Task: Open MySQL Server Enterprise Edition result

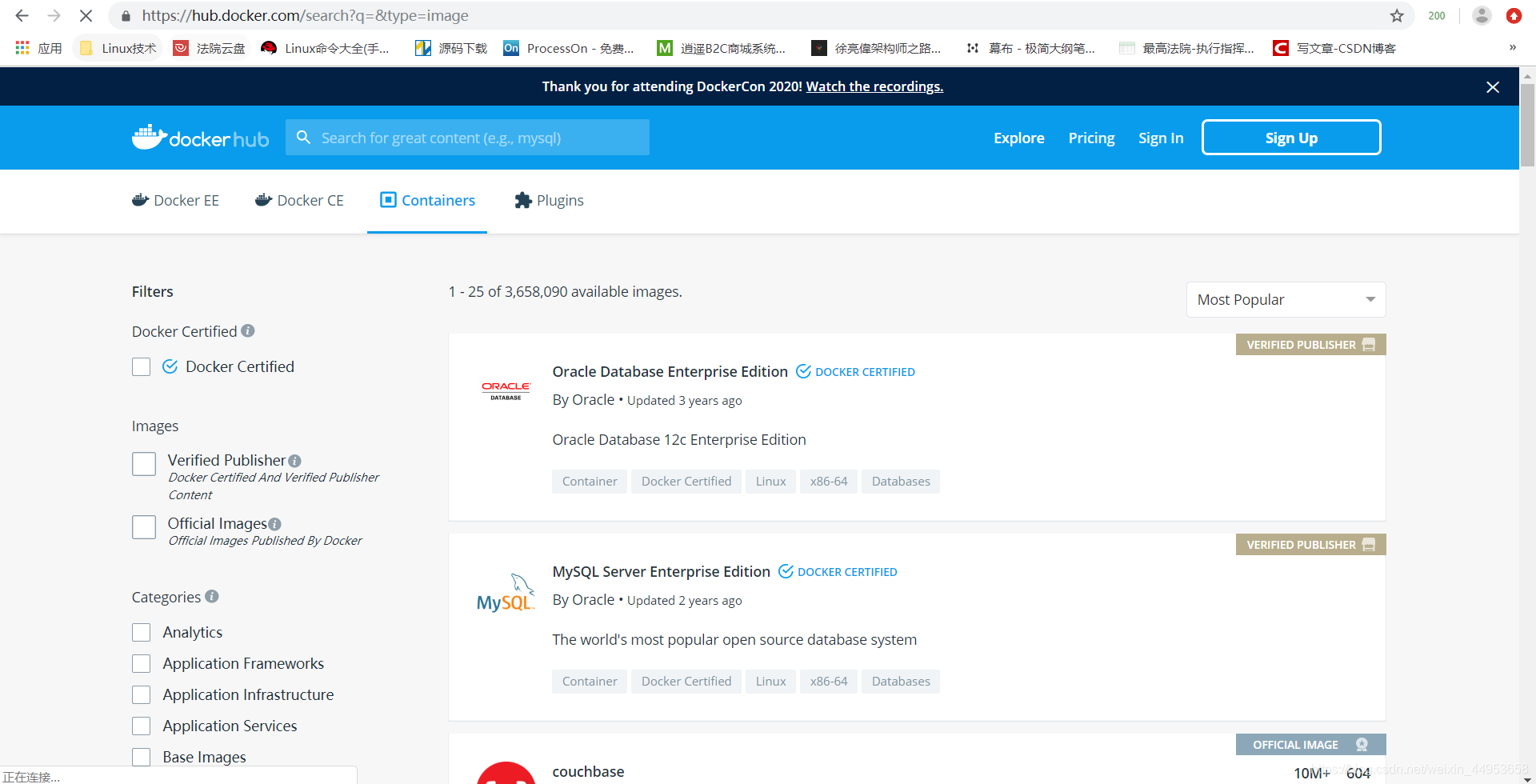Action: pos(661,571)
